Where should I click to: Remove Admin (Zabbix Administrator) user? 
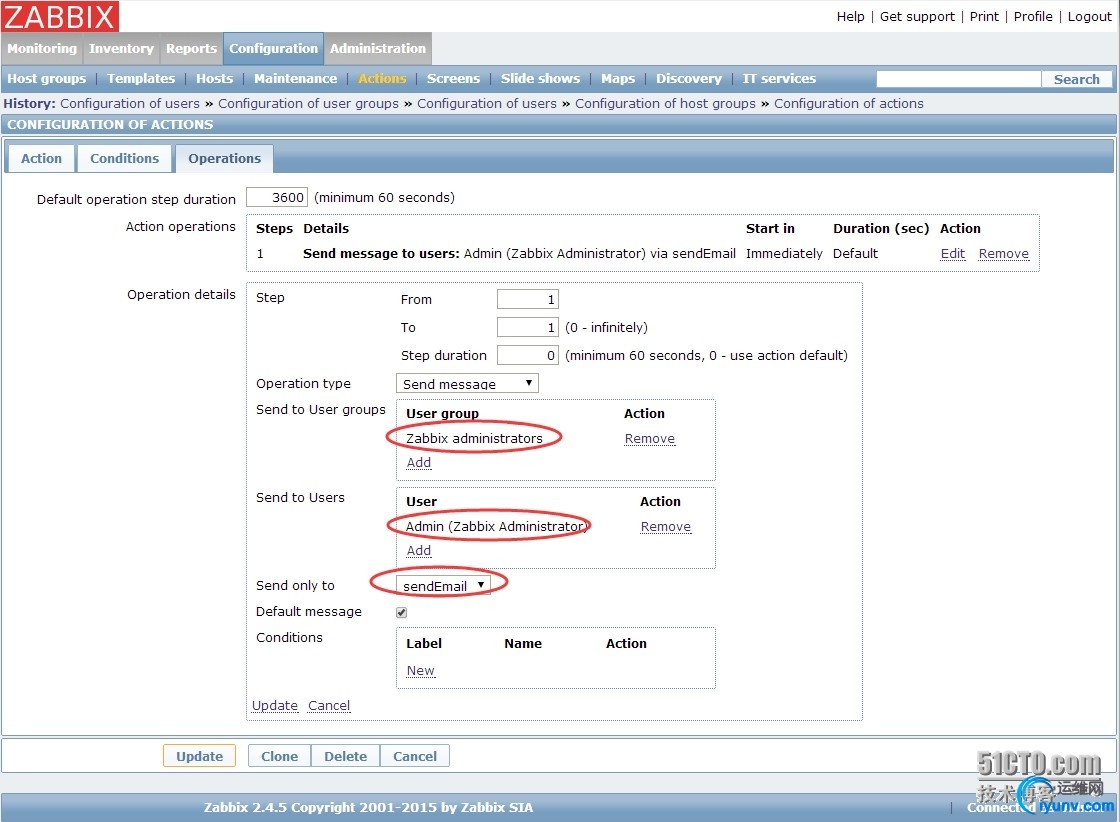pos(665,526)
